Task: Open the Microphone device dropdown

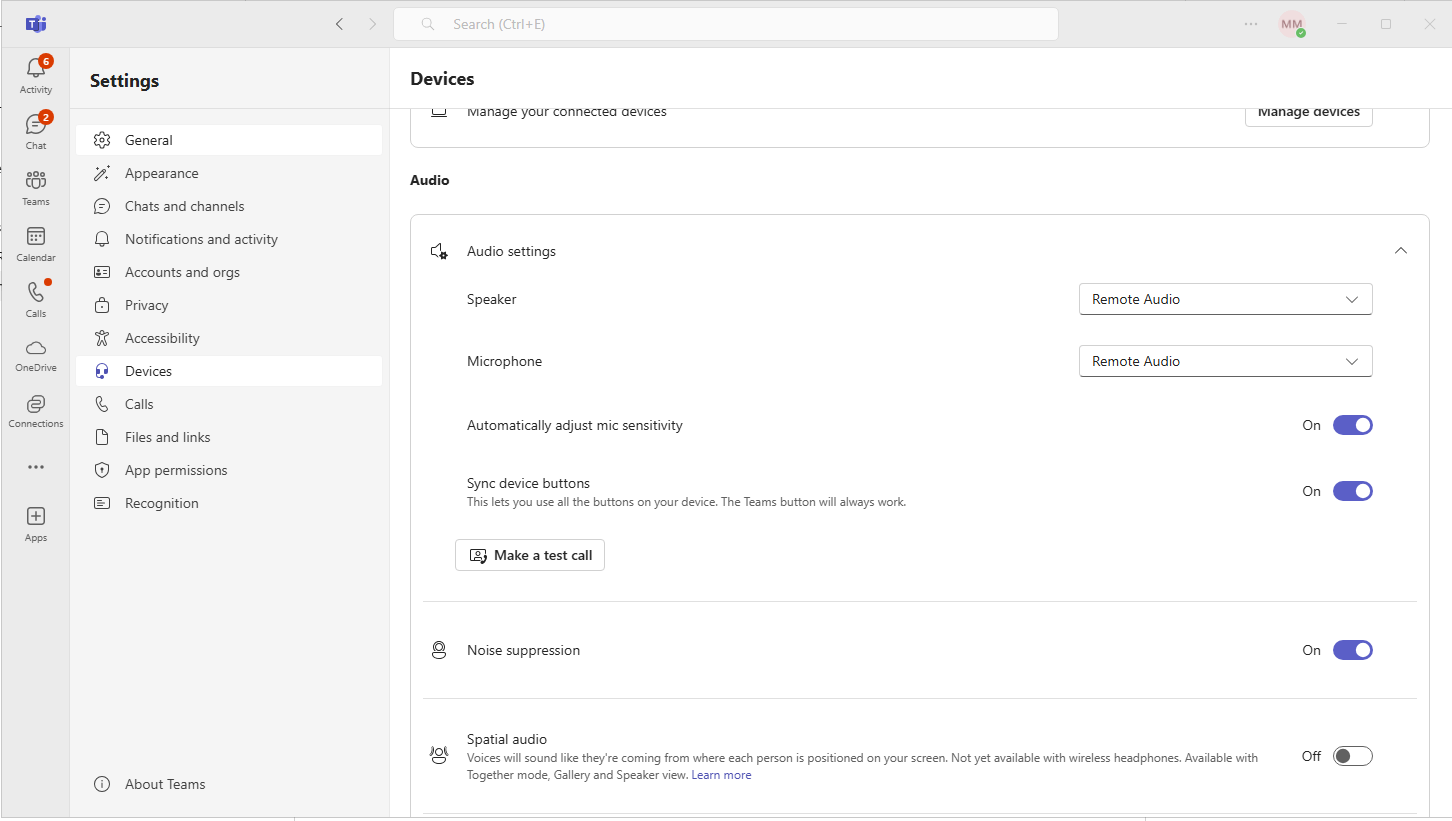Action: (1225, 361)
